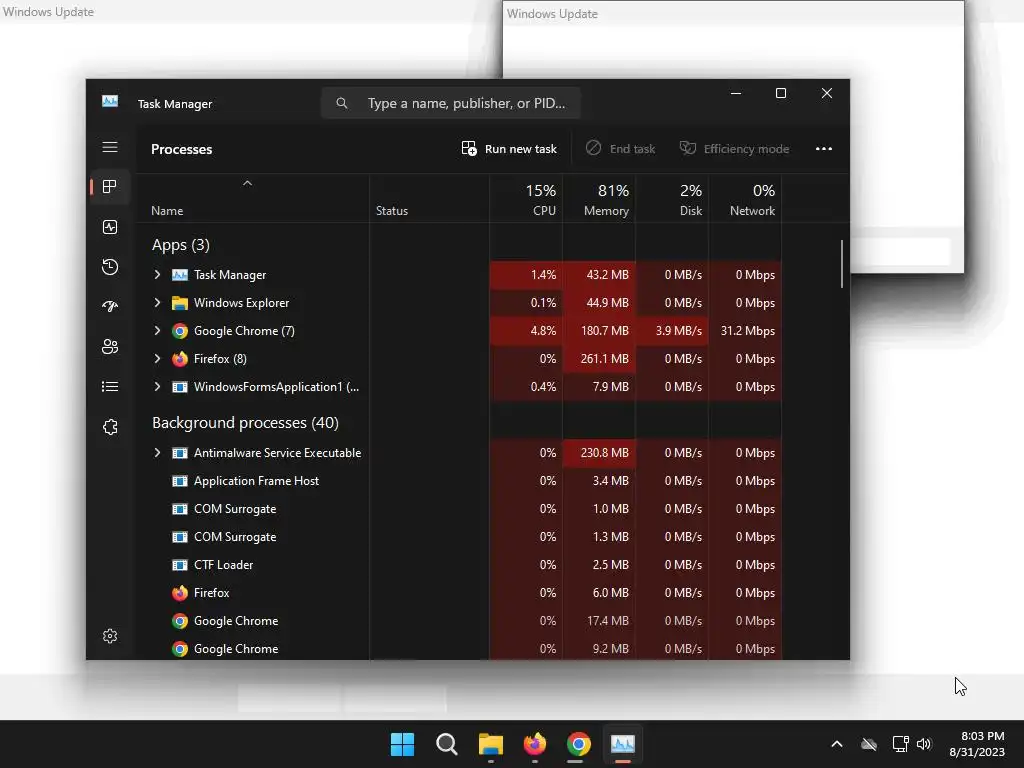Click the background Firefox process icon

pyautogui.click(x=180, y=593)
